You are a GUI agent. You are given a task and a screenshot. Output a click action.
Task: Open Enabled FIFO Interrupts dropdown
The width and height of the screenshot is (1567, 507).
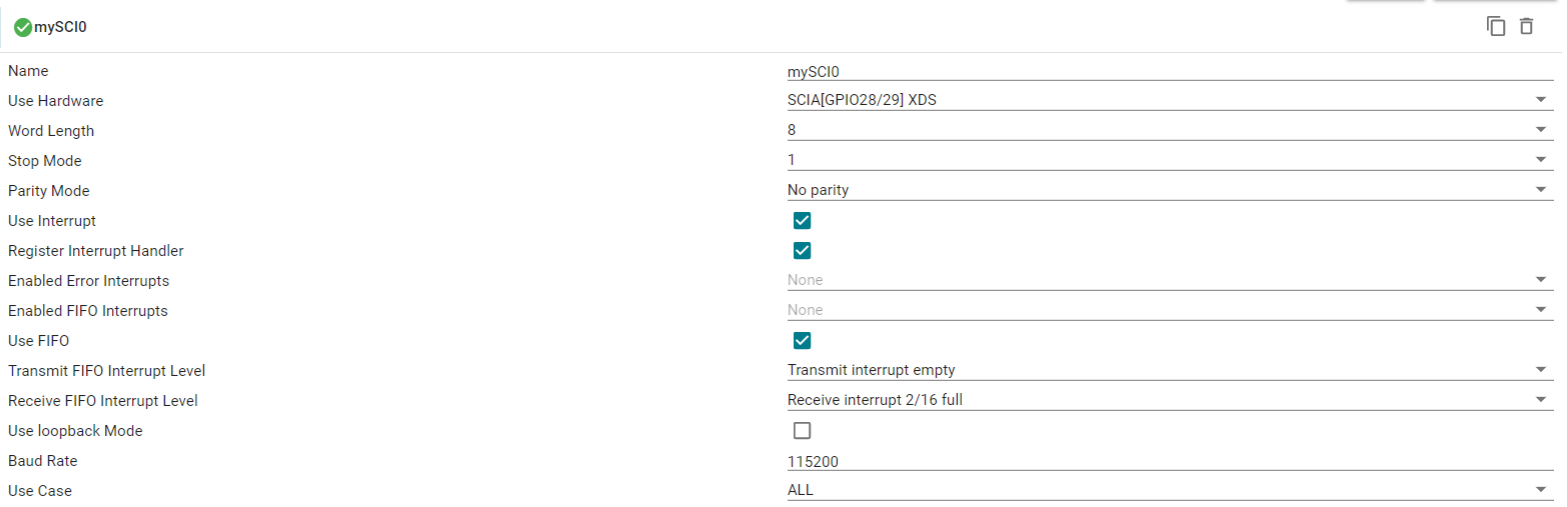click(x=1170, y=311)
